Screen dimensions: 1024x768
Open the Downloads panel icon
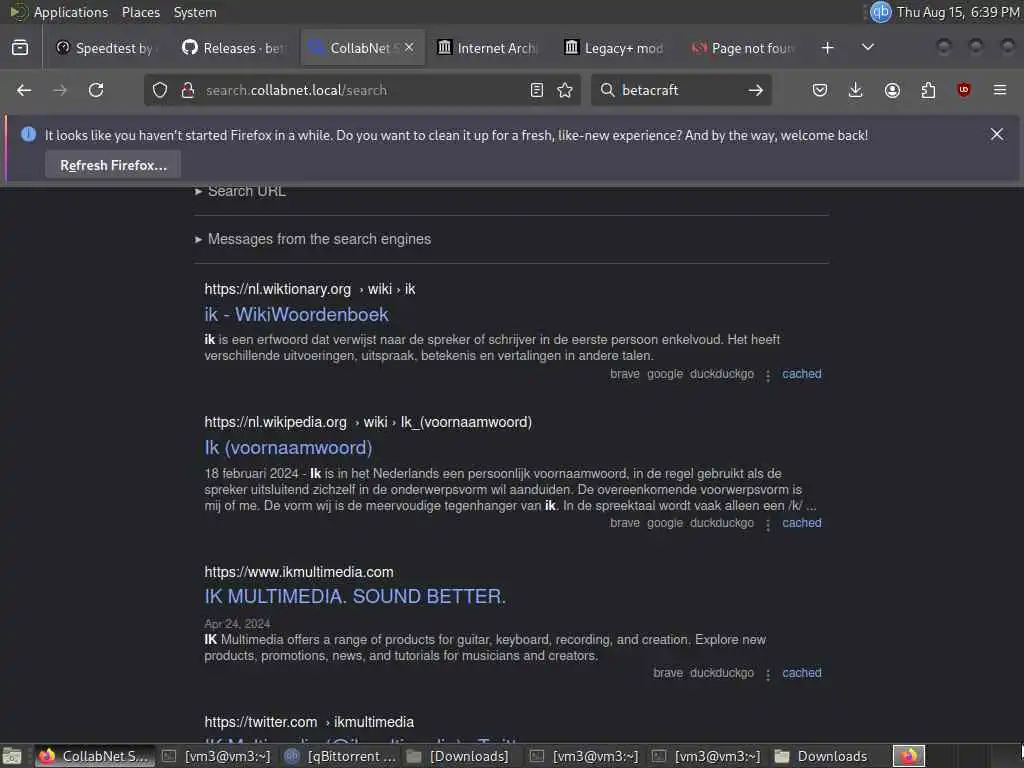(x=856, y=90)
